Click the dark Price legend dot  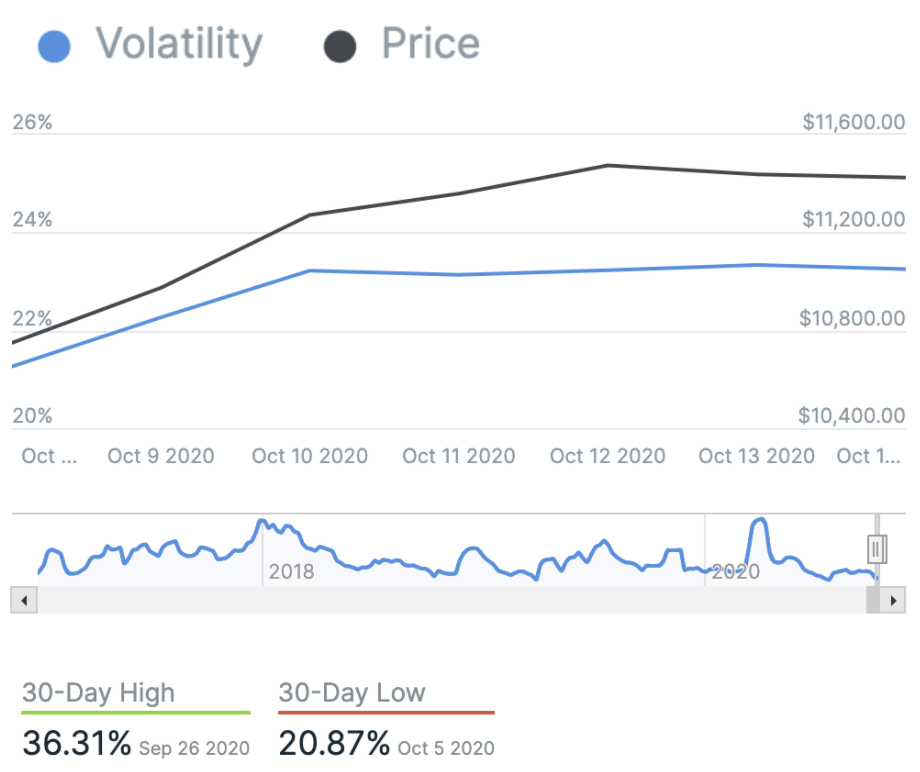[x=340, y=47]
